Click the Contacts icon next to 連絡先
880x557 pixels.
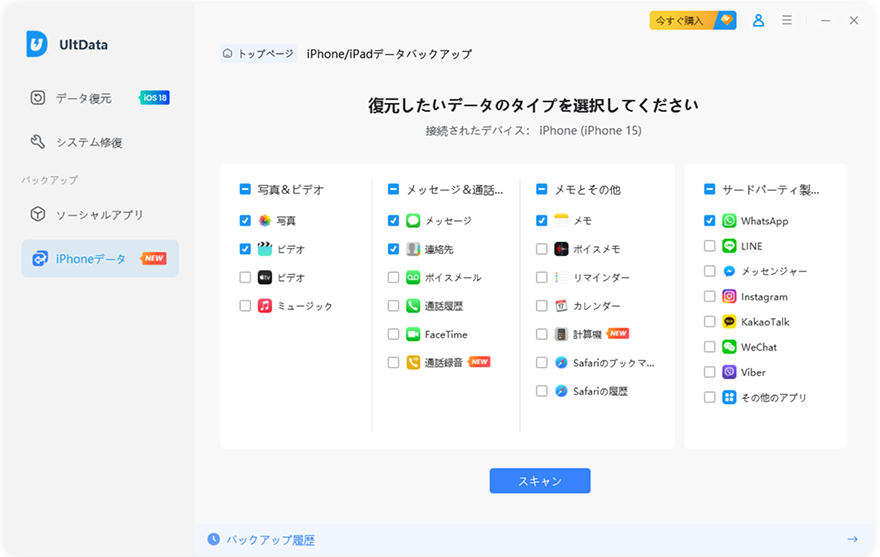pyautogui.click(x=413, y=249)
